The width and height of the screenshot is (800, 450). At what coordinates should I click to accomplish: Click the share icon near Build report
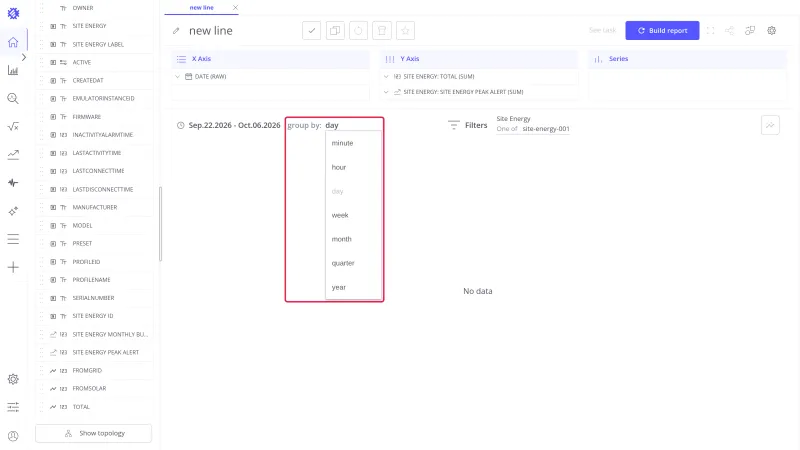point(730,31)
